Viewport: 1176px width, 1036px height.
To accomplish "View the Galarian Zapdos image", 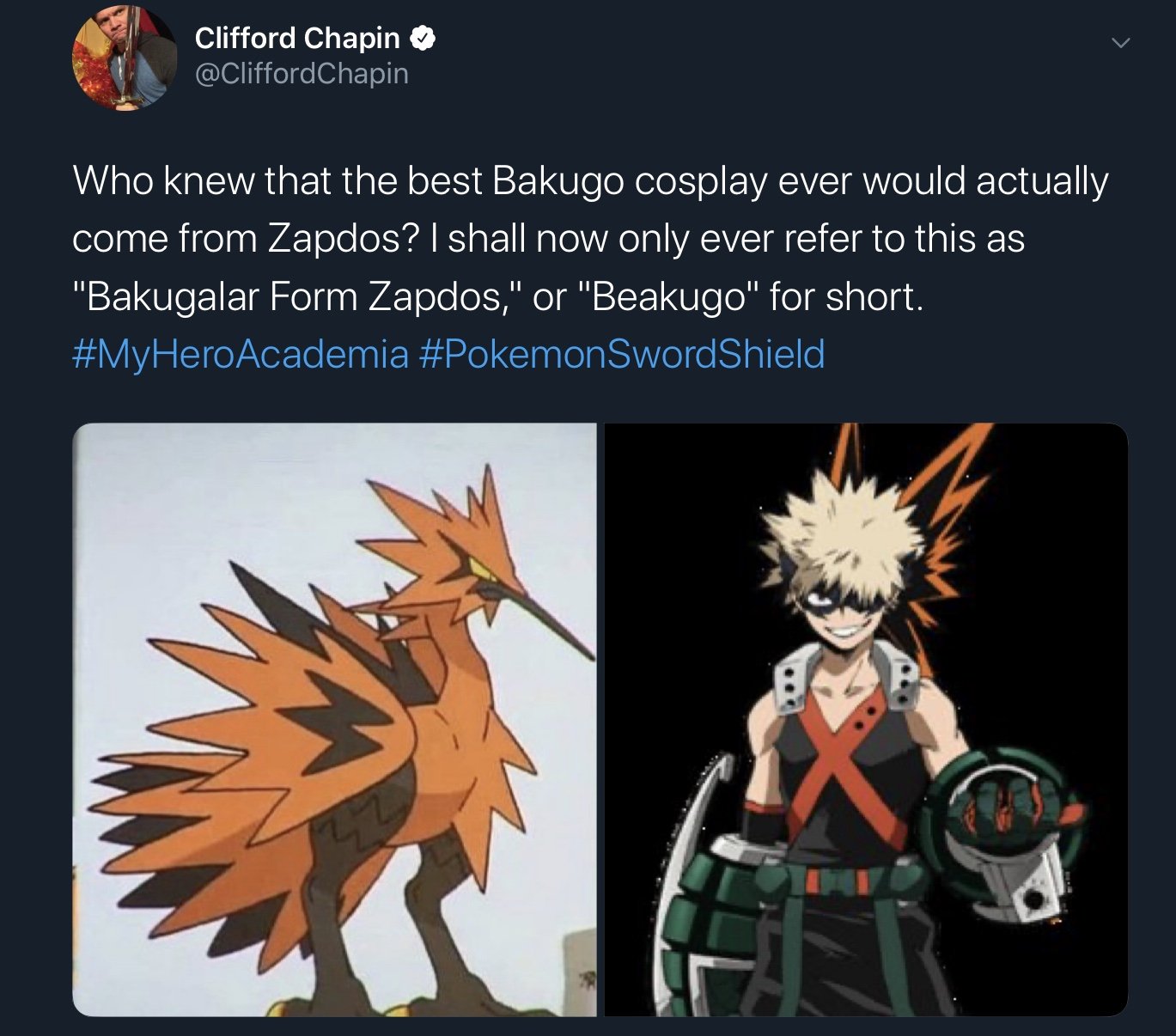I will pos(334,720).
